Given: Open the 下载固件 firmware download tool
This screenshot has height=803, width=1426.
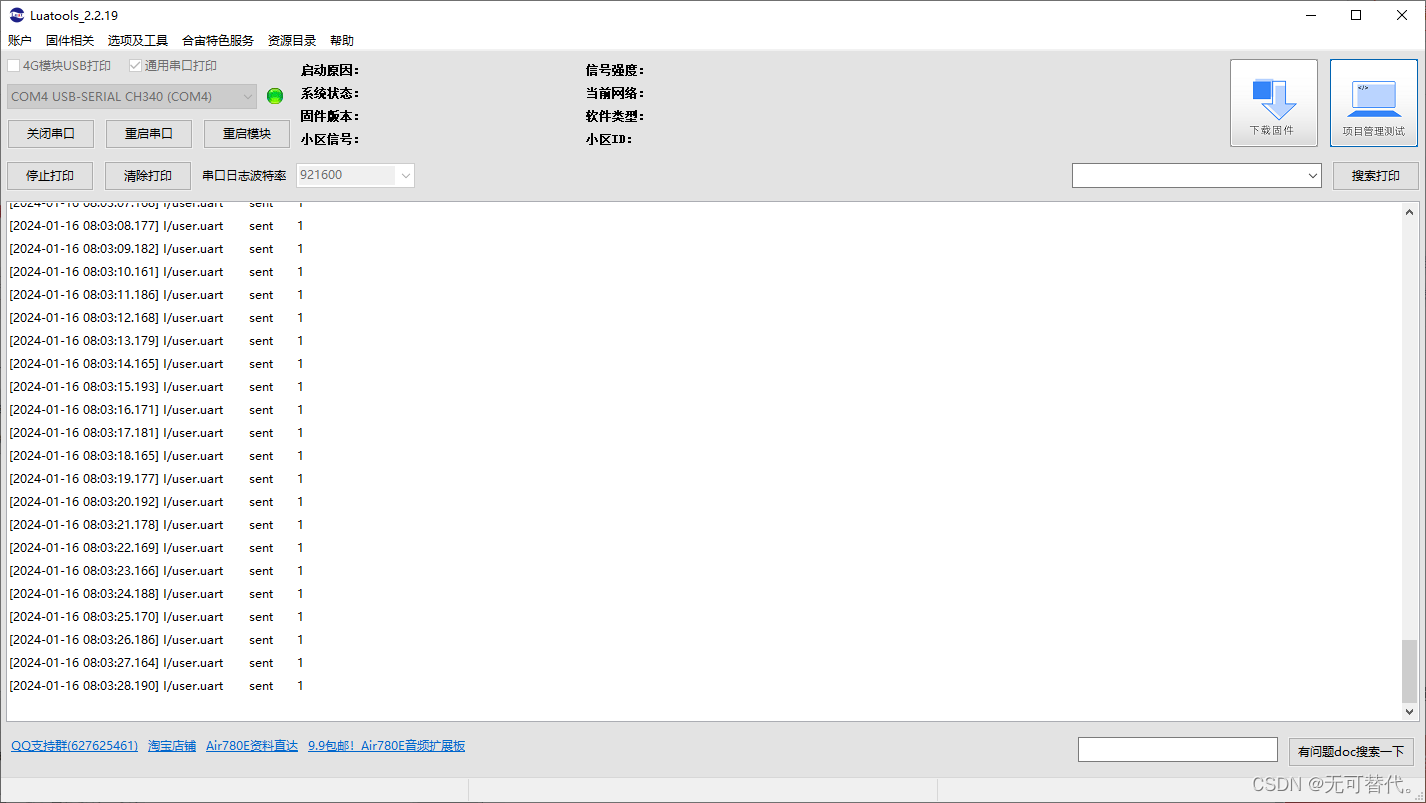Looking at the screenshot, I should [x=1273, y=103].
